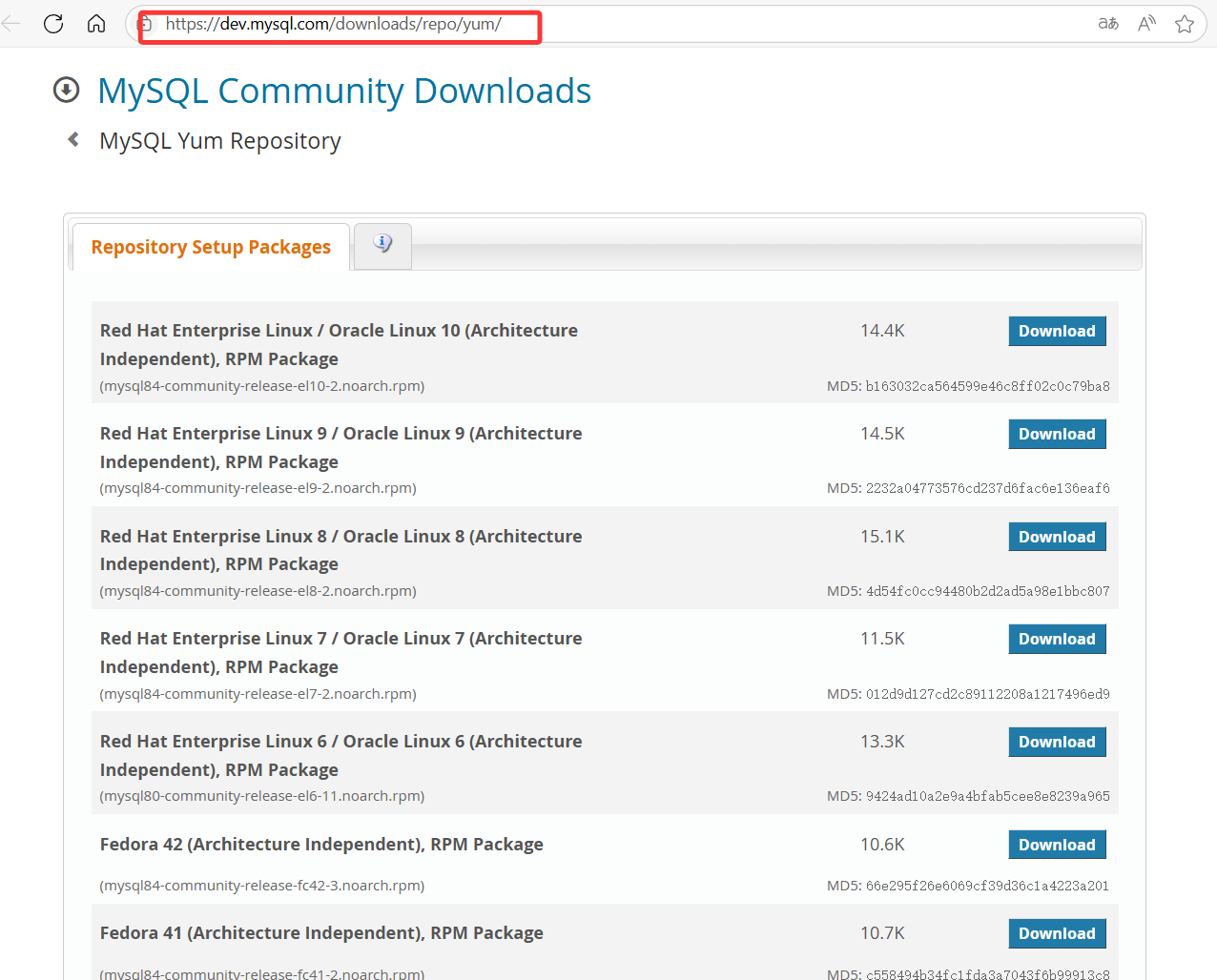Screen dimensions: 1217x980
Task: Activate the read aloud icon
Action: click(x=1146, y=24)
